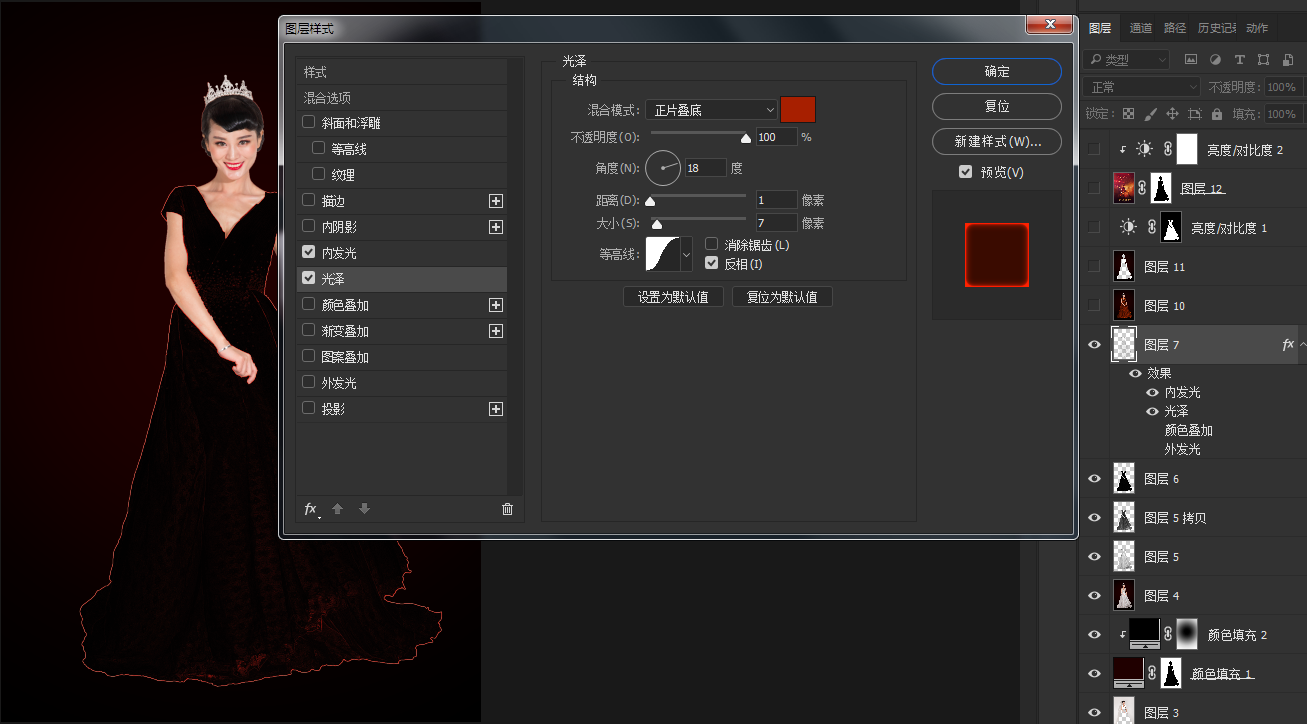Click the chain link icon on 图层 12
This screenshot has width=1307, height=724.
pos(1141,188)
